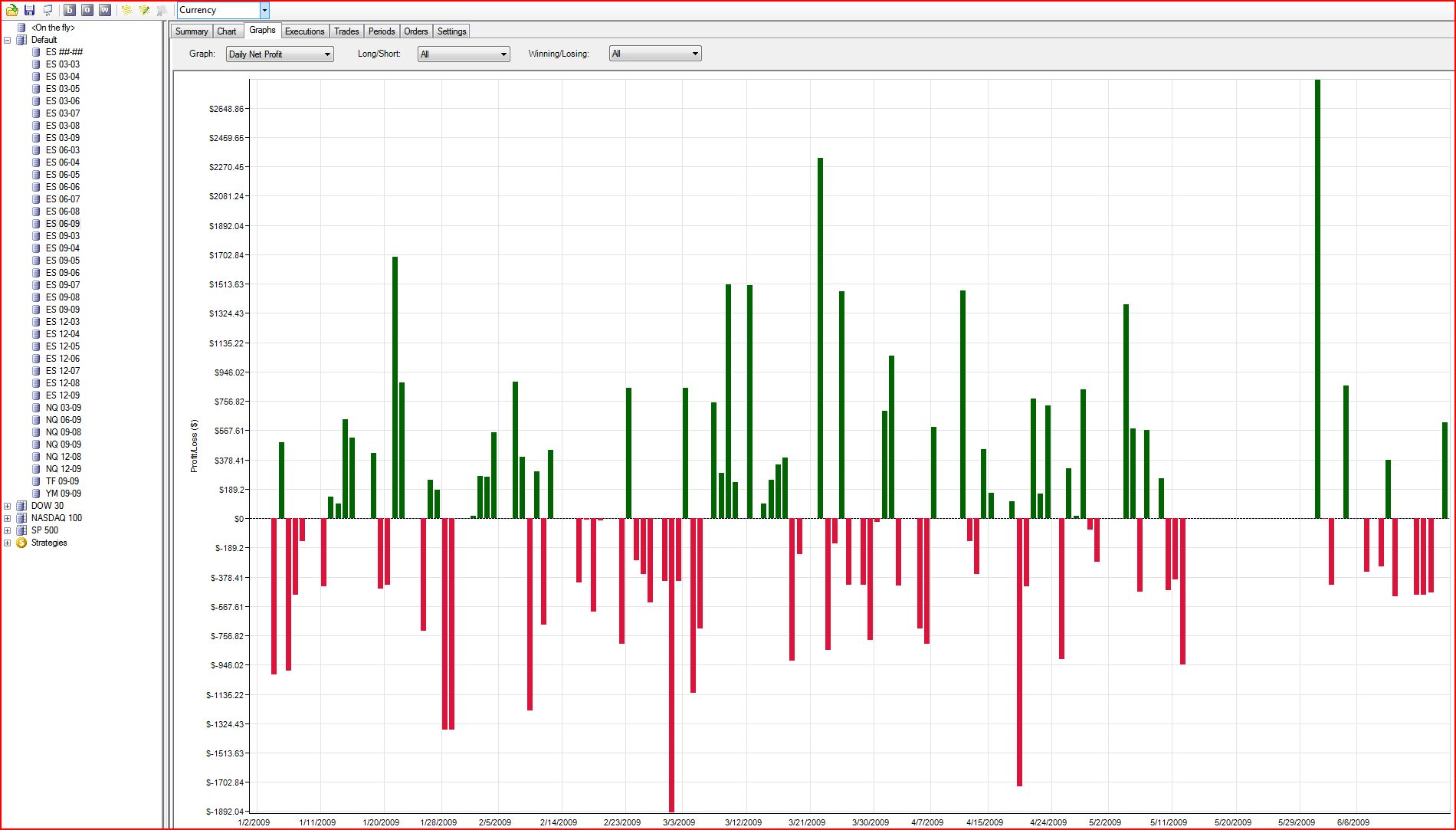Click the DOW 30 database icon
Viewport: 1456px width, 830px height.
pyautogui.click(x=21, y=506)
